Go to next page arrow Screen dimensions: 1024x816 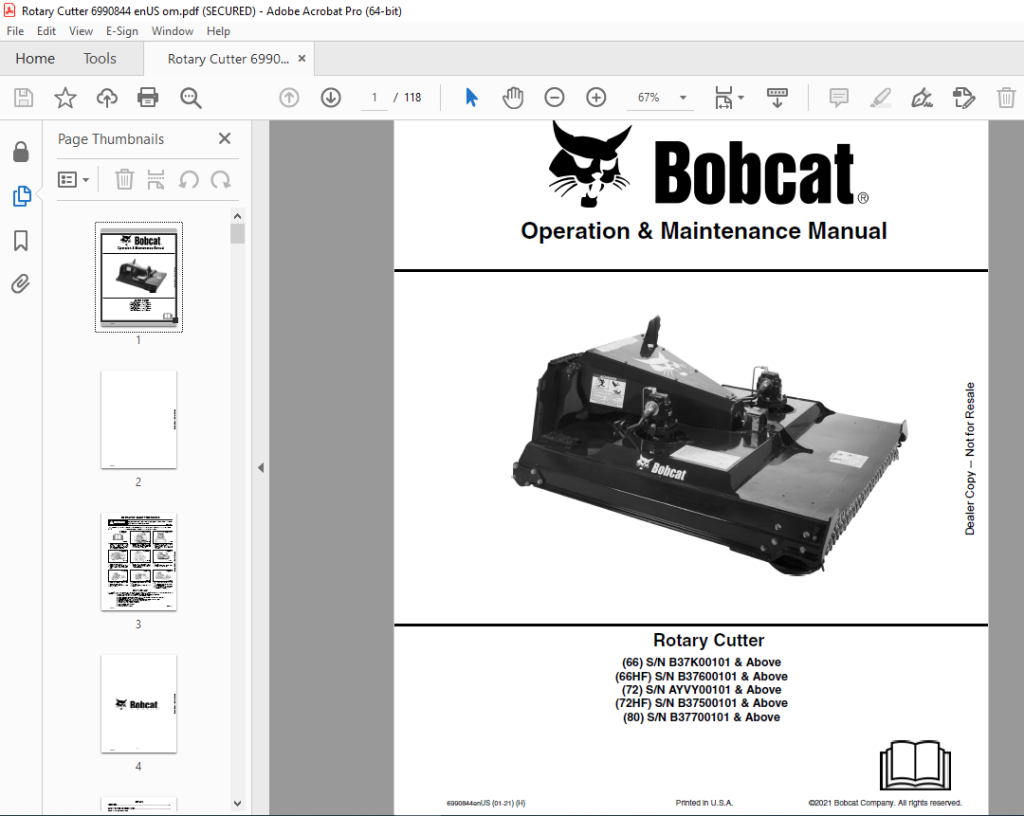coord(330,98)
